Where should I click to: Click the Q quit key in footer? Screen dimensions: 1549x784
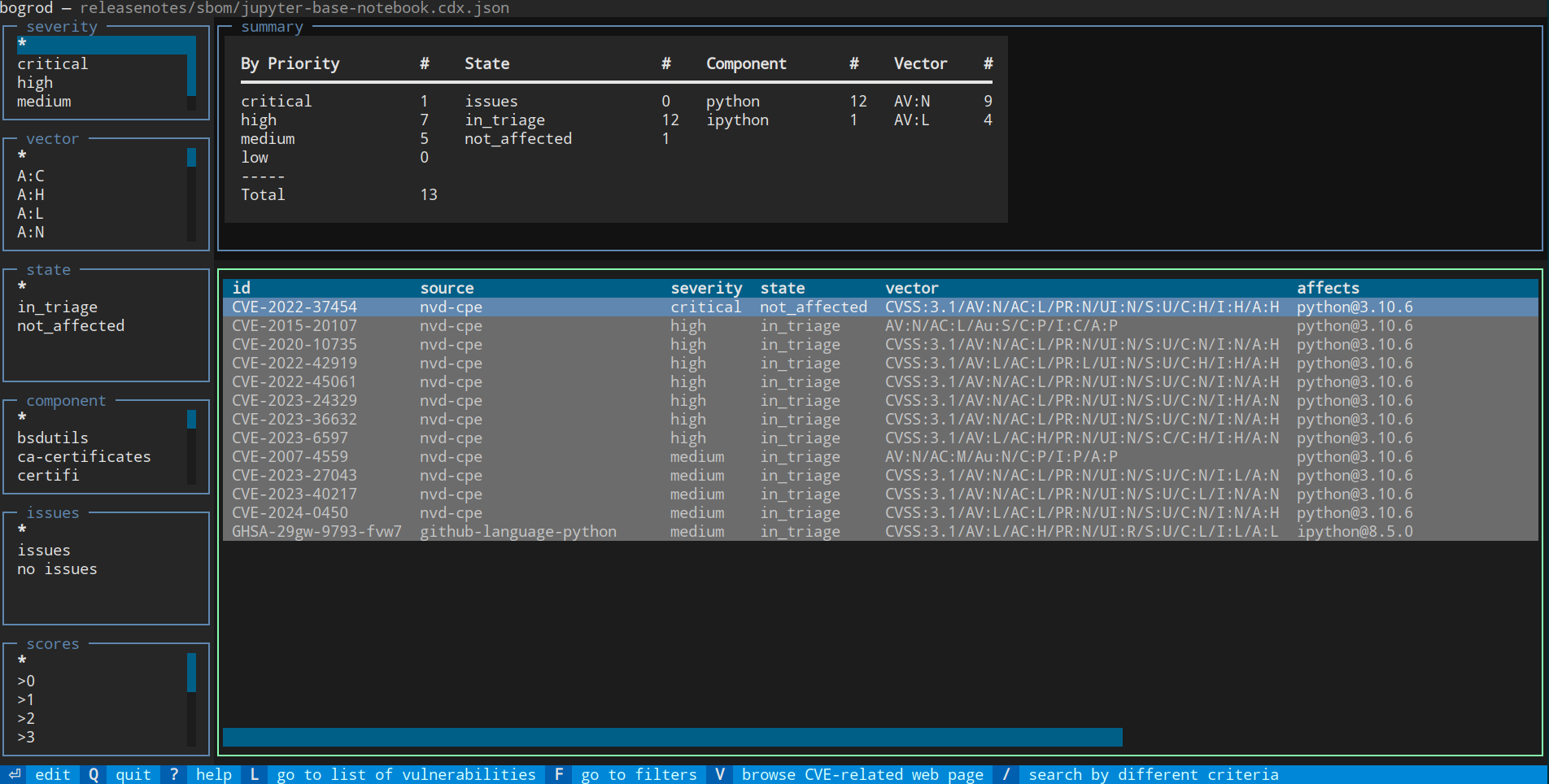94,774
